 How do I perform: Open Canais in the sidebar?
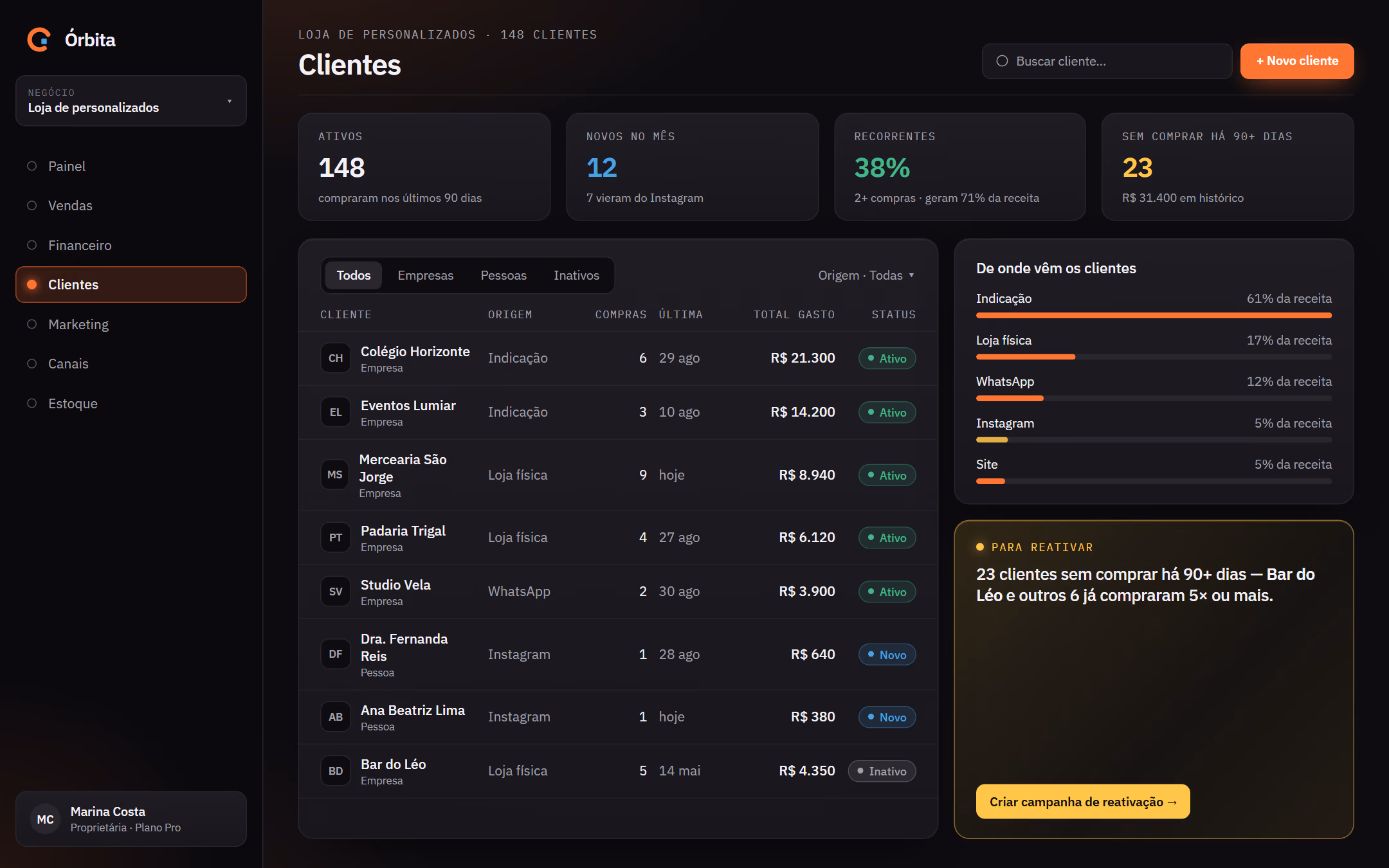[131, 363]
